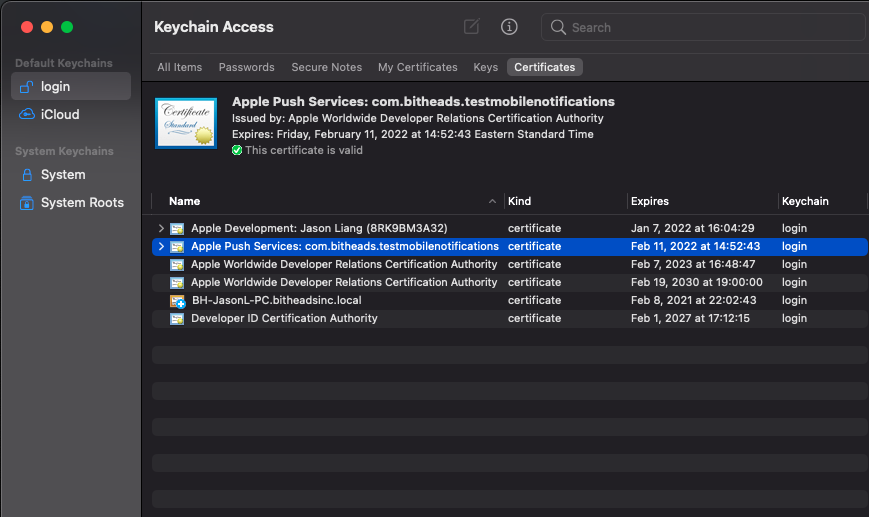Click the Developer ID Certification Authority icon
This screenshot has height=517, width=869.
tap(177, 319)
